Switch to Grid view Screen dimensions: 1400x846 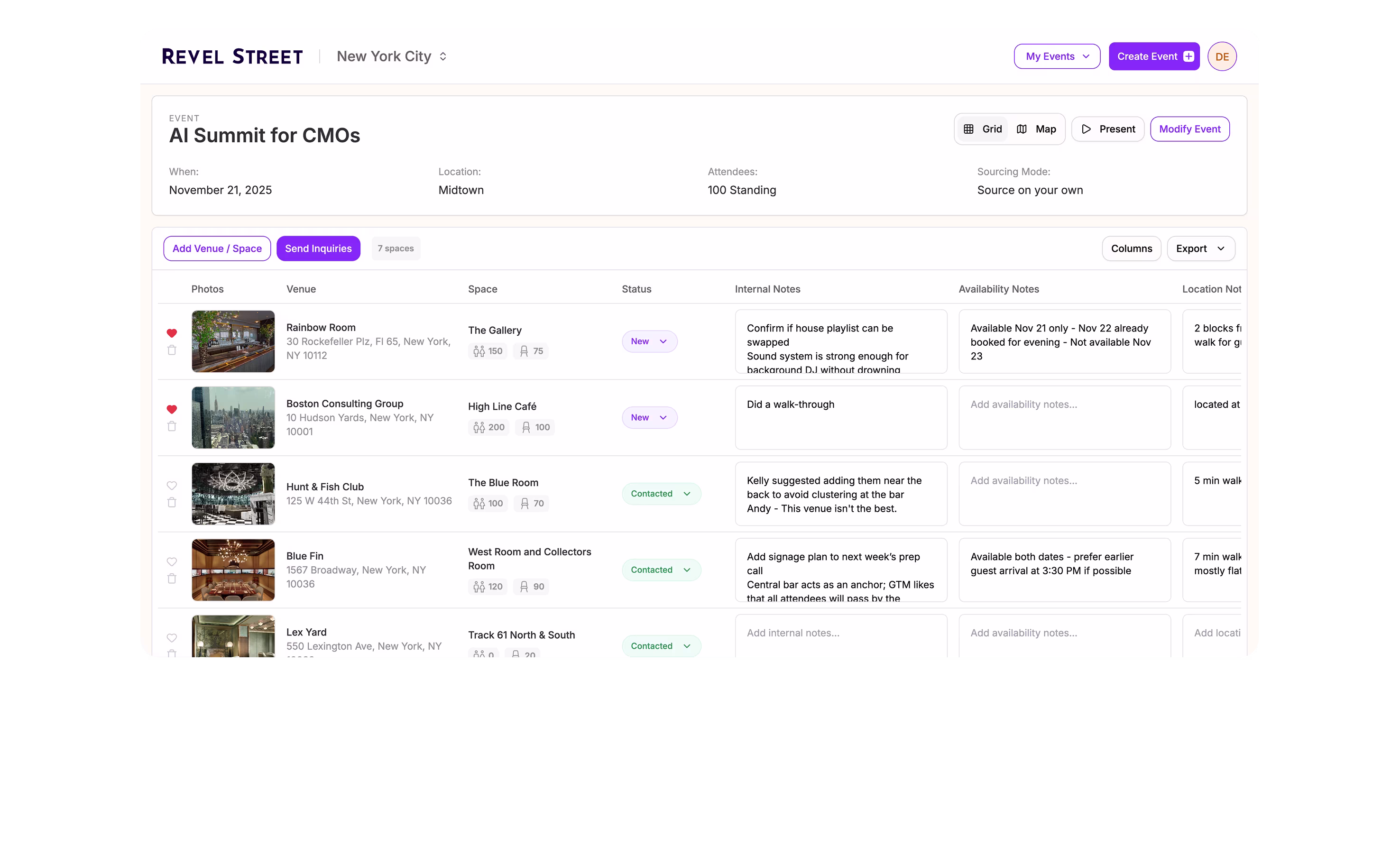pyautogui.click(x=982, y=129)
